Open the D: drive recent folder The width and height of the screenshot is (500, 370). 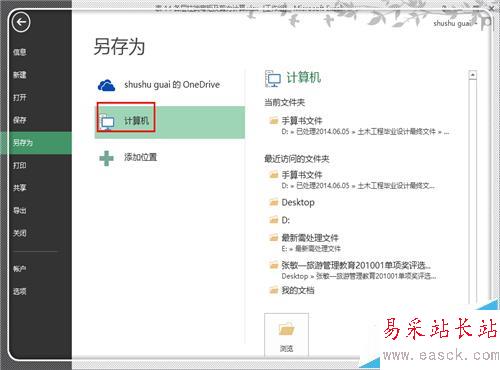point(286,220)
